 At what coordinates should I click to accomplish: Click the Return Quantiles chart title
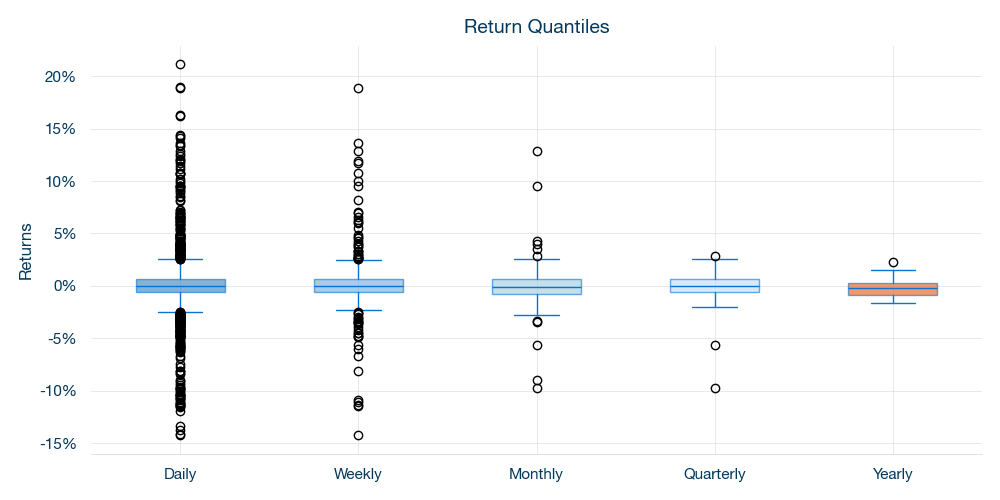(x=536, y=27)
